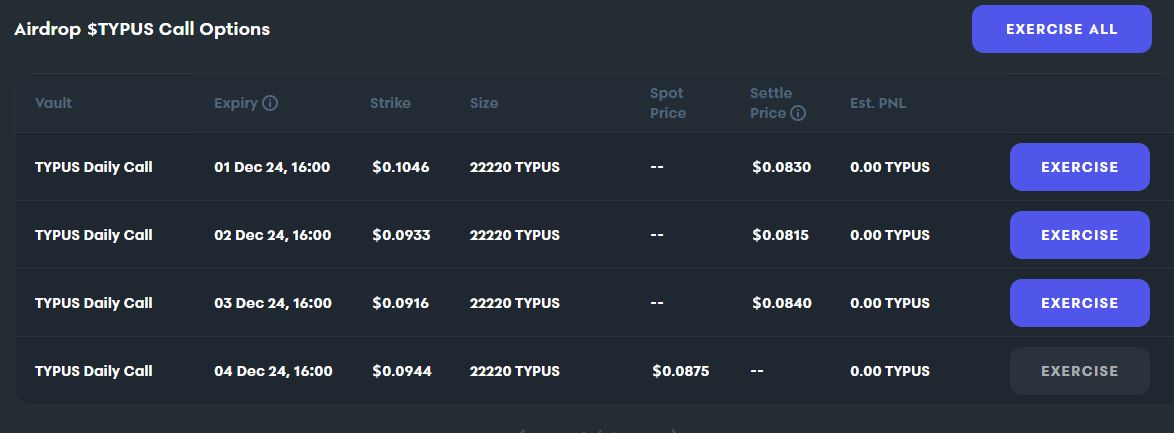
Task: Click the 02 Dec 24, 16:00 expiry cell
Action: click(272, 235)
